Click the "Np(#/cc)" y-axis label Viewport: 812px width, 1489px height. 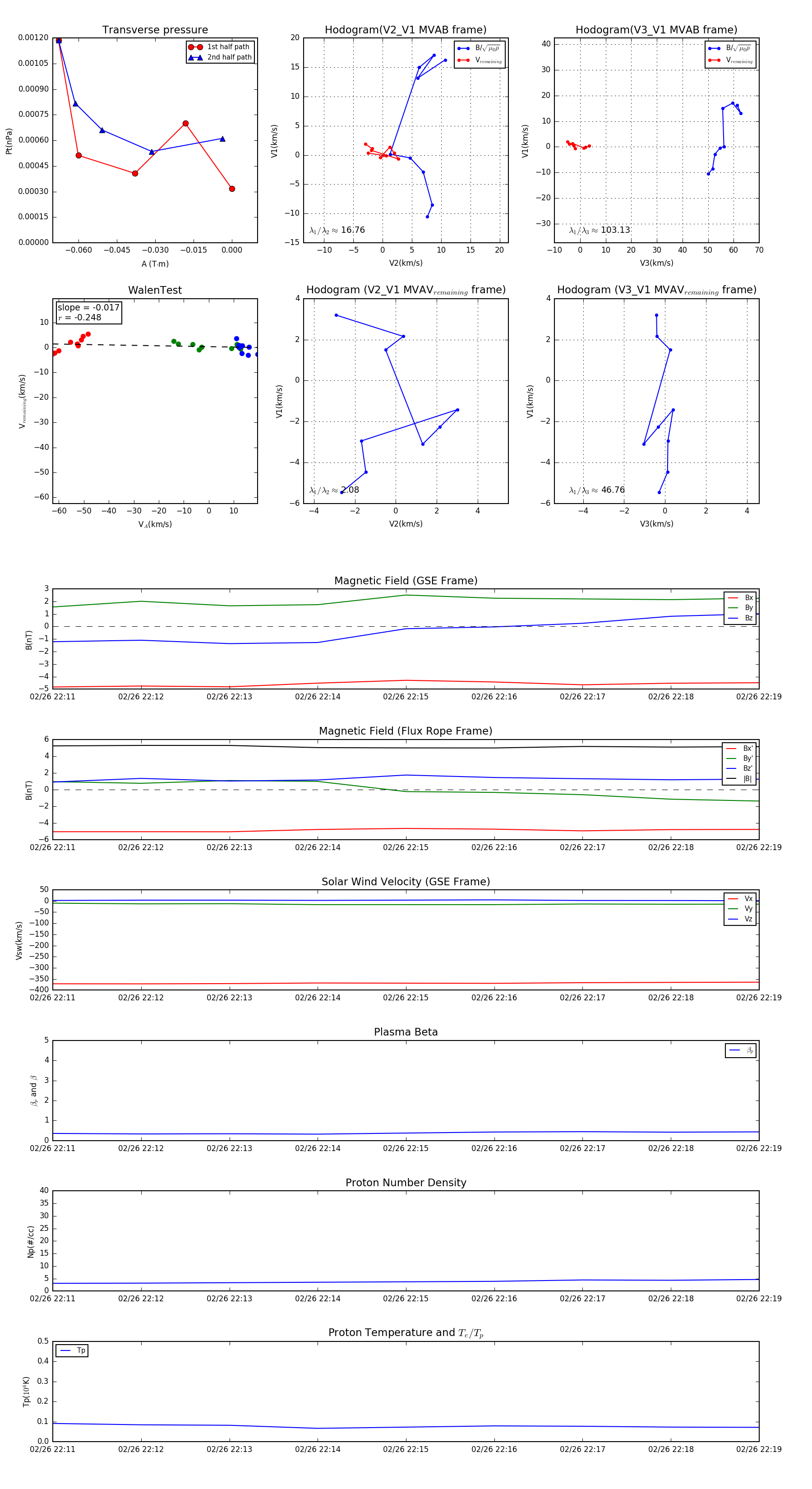coord(31,1241)
